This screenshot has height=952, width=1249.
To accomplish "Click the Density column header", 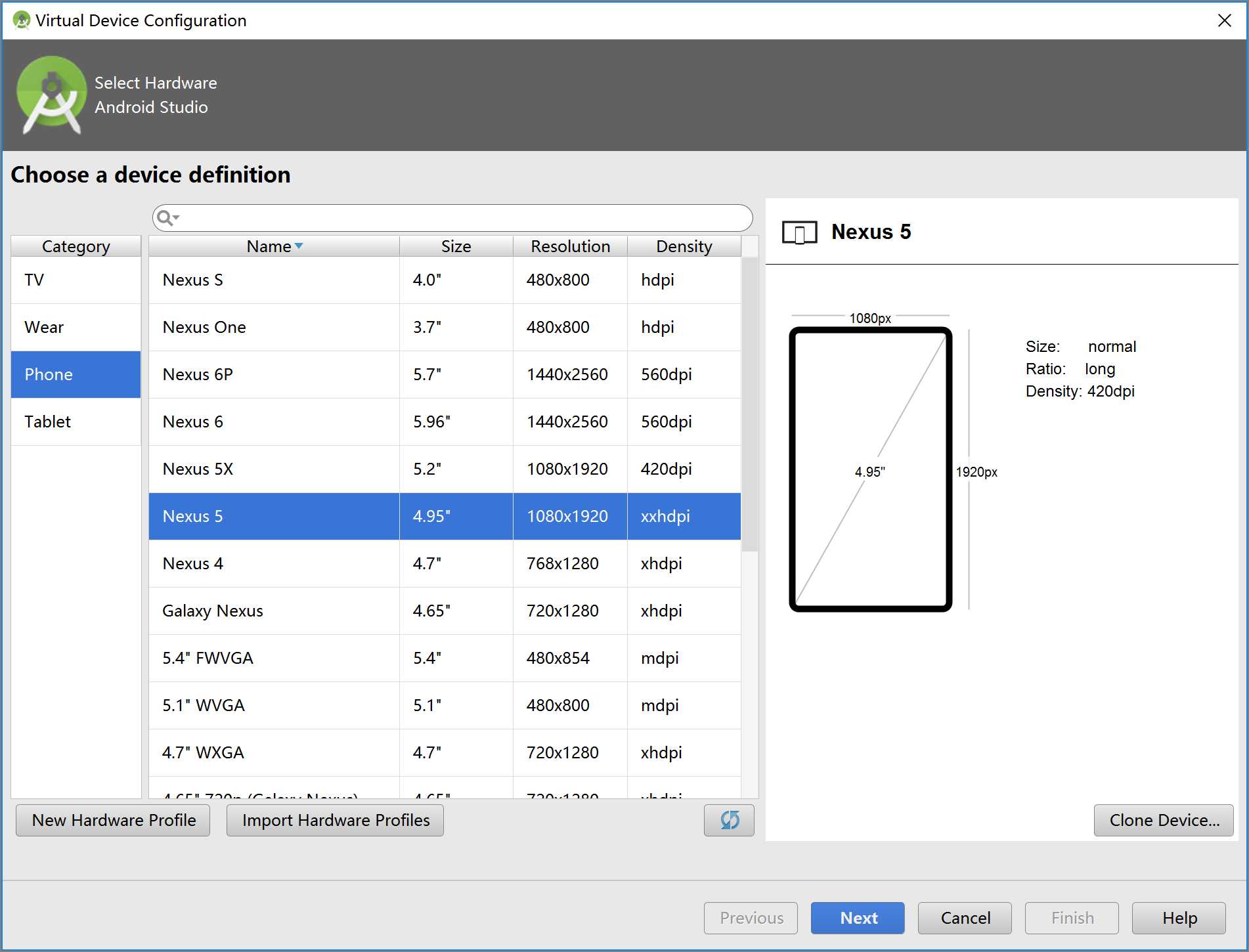I will 684,246.
